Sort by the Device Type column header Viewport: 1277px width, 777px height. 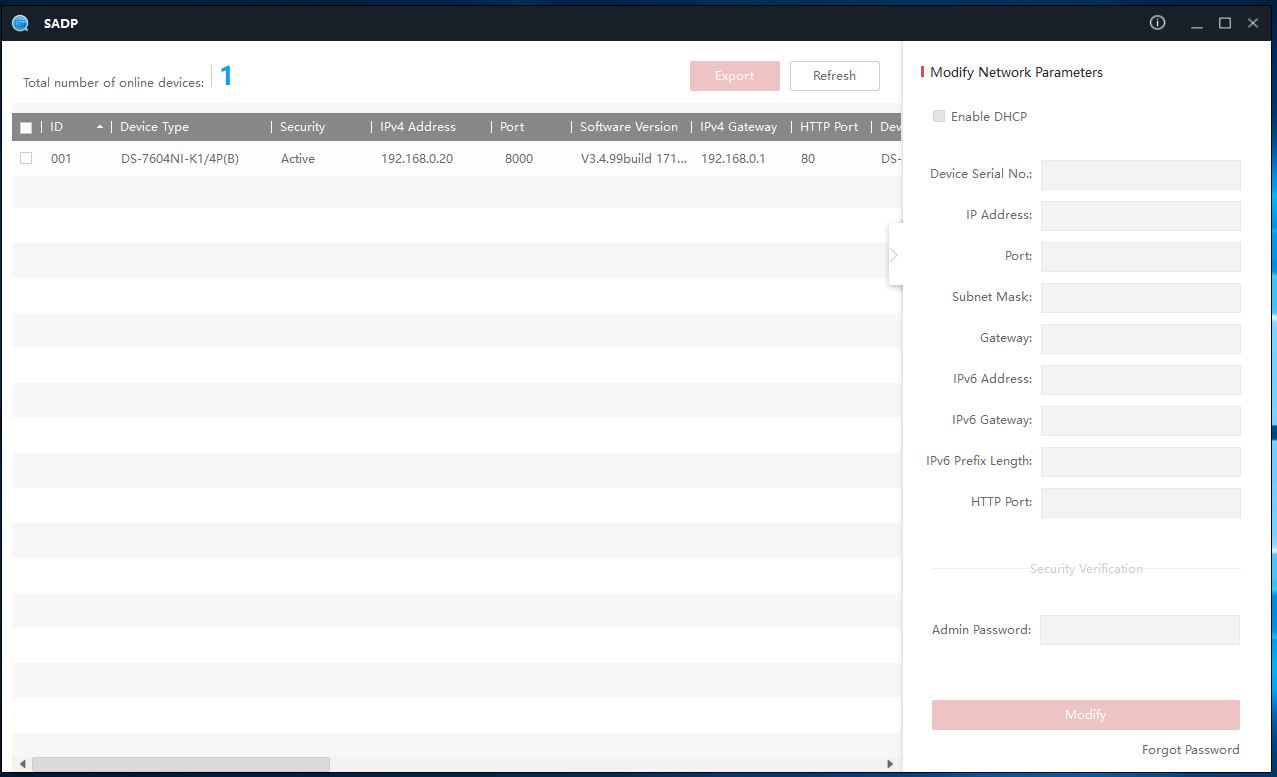pyautogui.click(x=154, y=127)
